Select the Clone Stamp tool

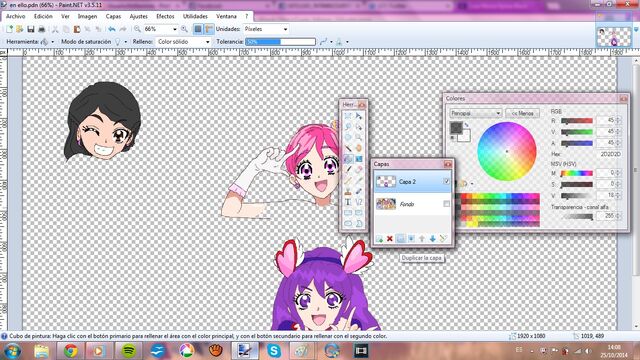tap(348, 191)
